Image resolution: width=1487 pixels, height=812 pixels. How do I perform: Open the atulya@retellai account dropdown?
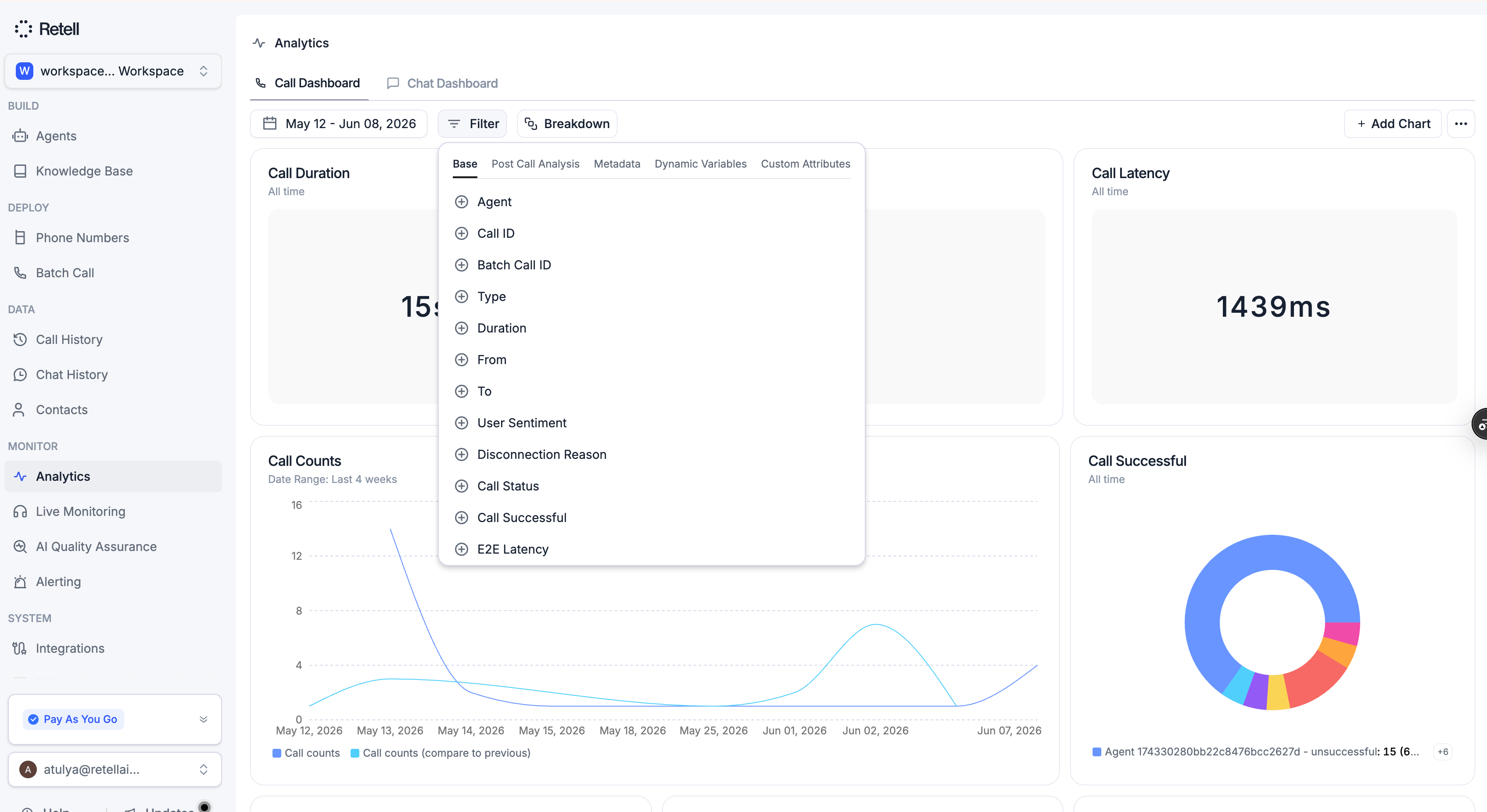(x=115, y=769)
